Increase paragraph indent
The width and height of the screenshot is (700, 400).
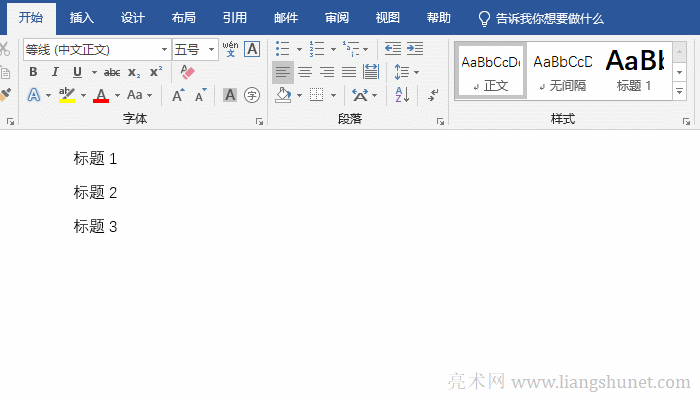pos(415,49)
